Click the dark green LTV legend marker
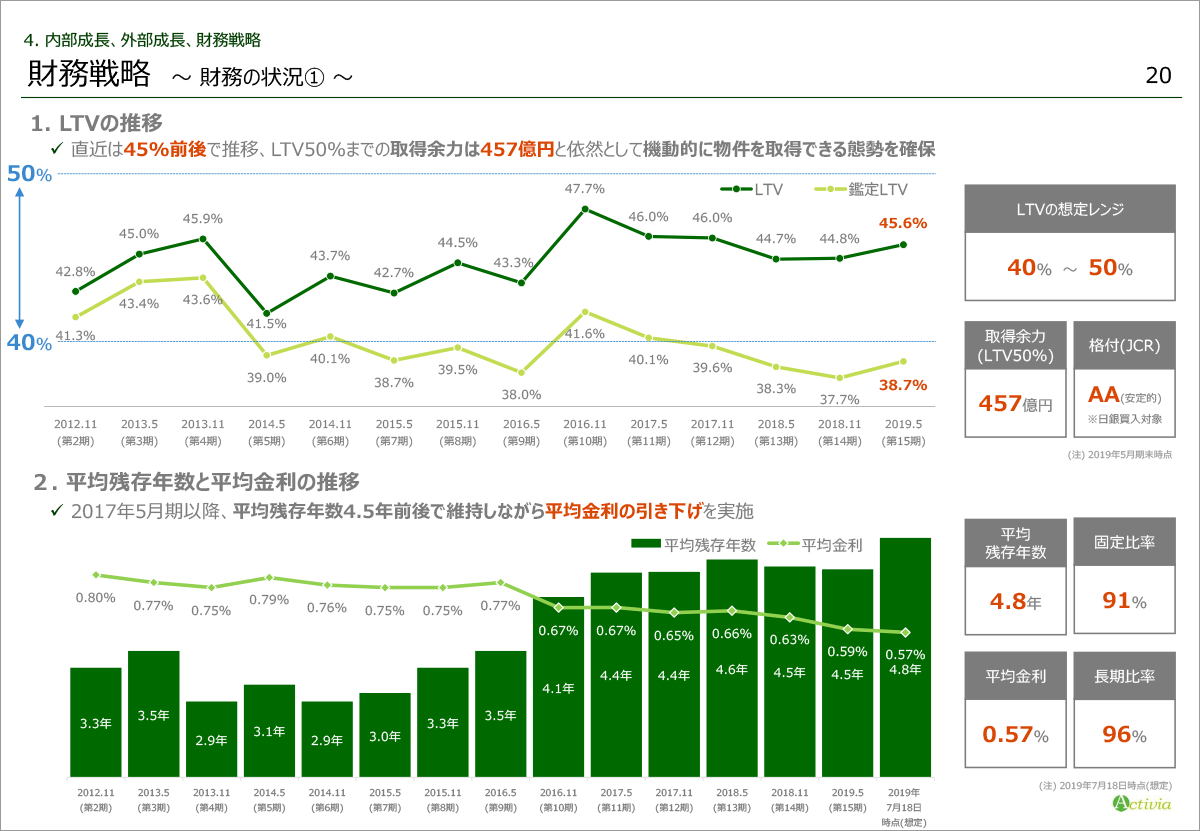This screenshot has height=831, width=1200. (735, 188)
